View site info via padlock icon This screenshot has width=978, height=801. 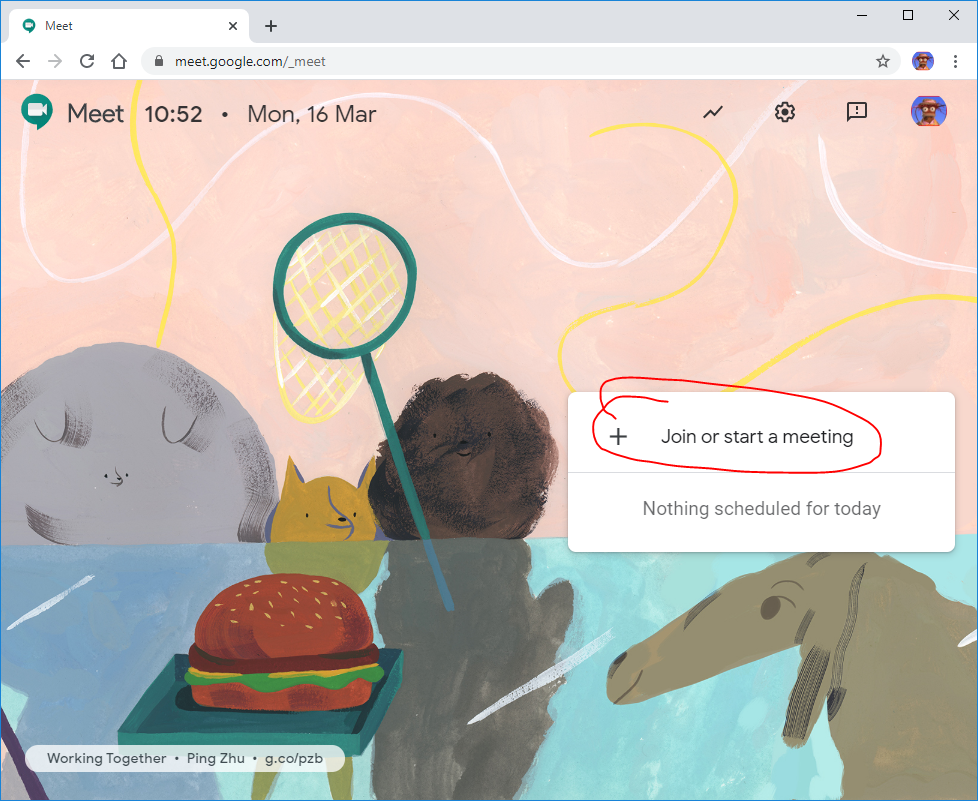tap(158, 61)
